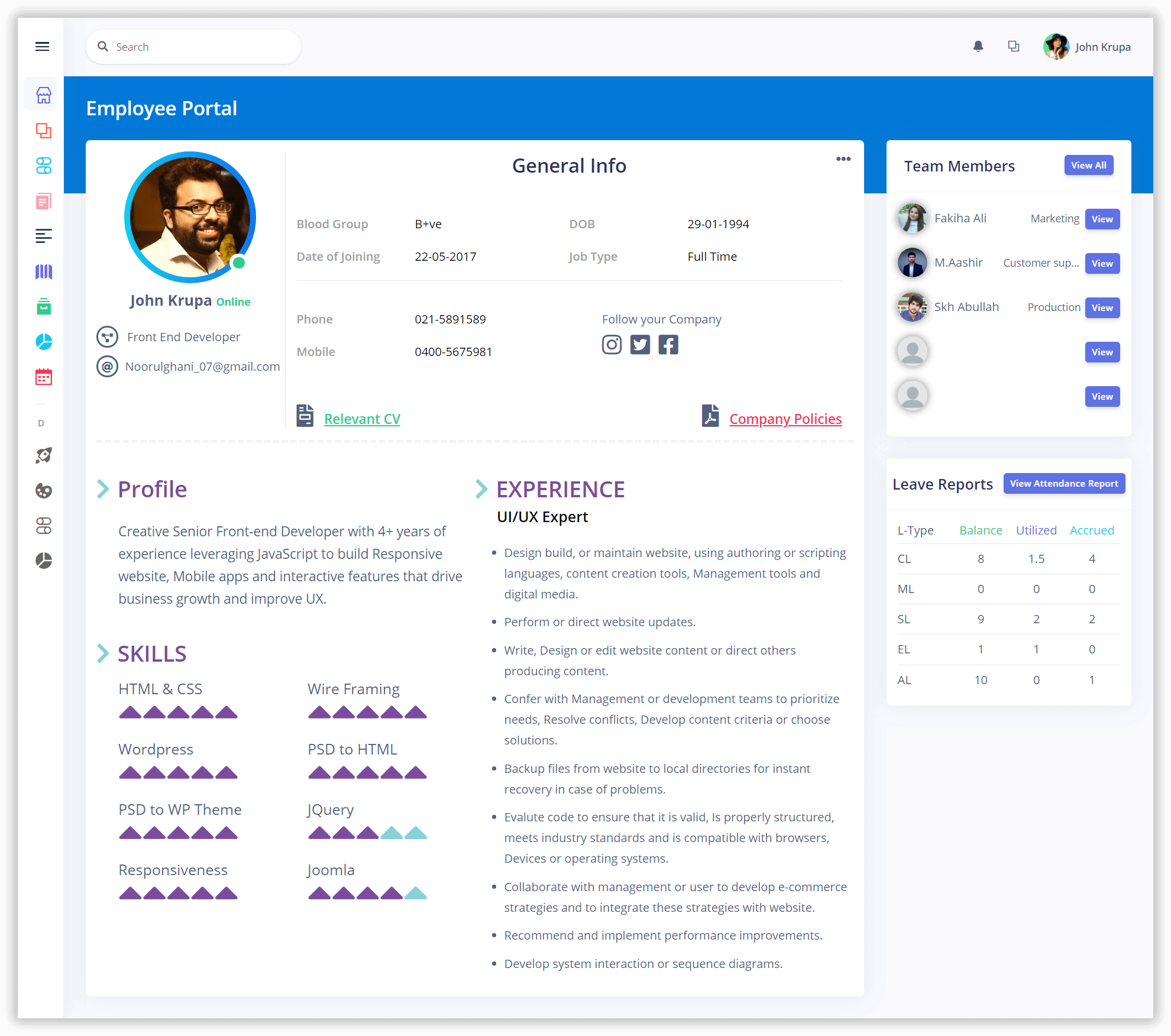Viewport: 1171px width, 1036px height.
Task: Open the blue pie chart sidebar icon
Action: pos(44,342)
